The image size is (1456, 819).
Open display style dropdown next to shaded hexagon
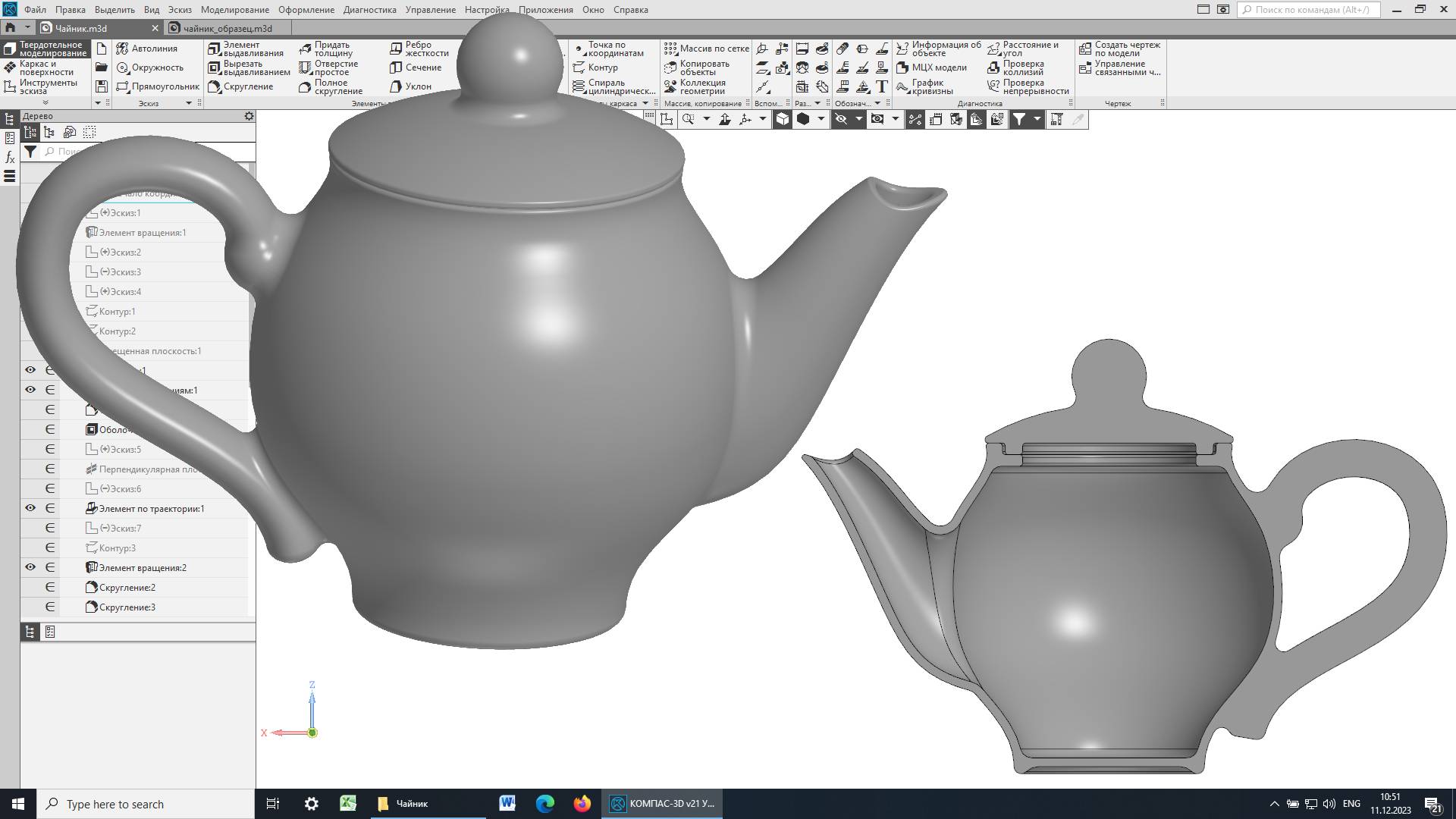point(821,119)
